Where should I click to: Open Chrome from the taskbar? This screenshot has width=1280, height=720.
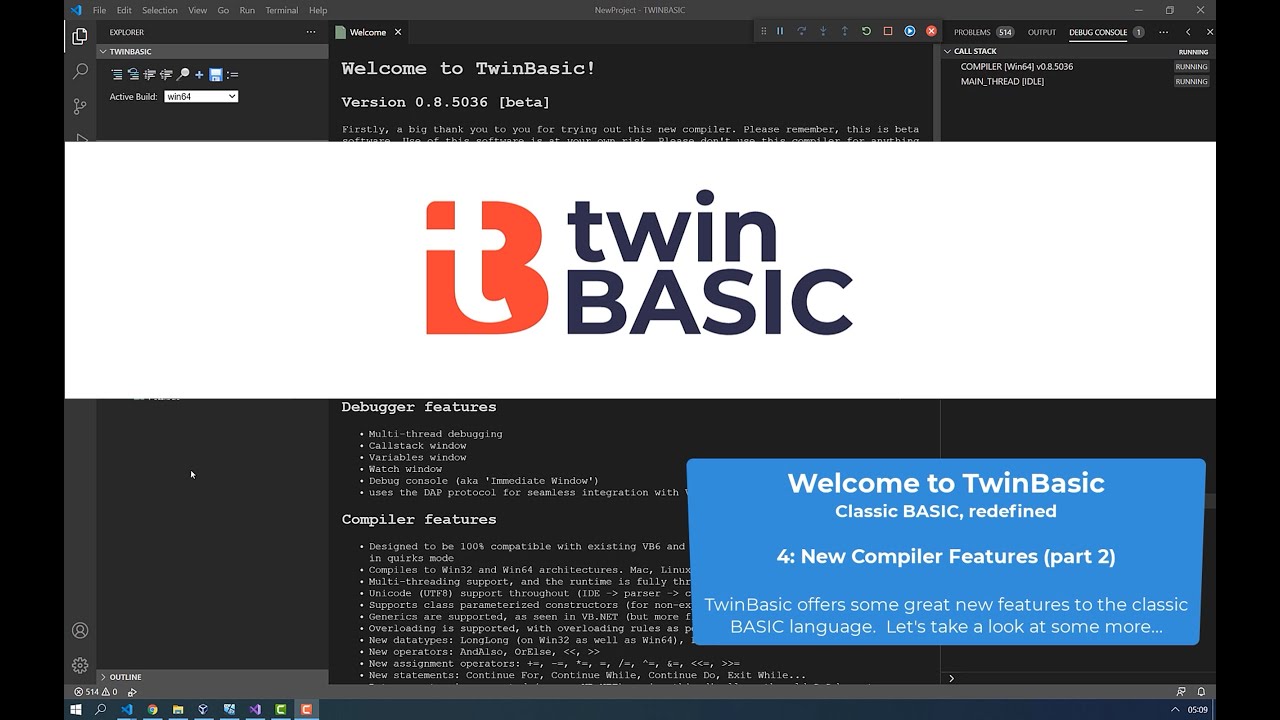click(x=152, y=710)
